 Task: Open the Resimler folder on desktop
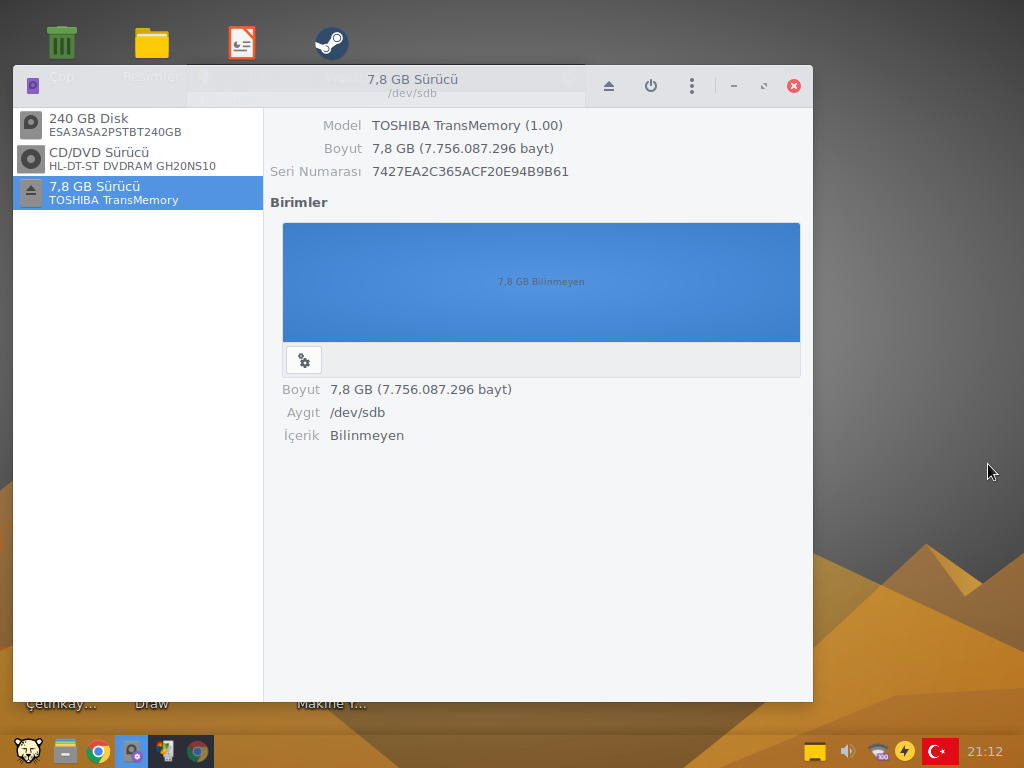coord(152,44)
